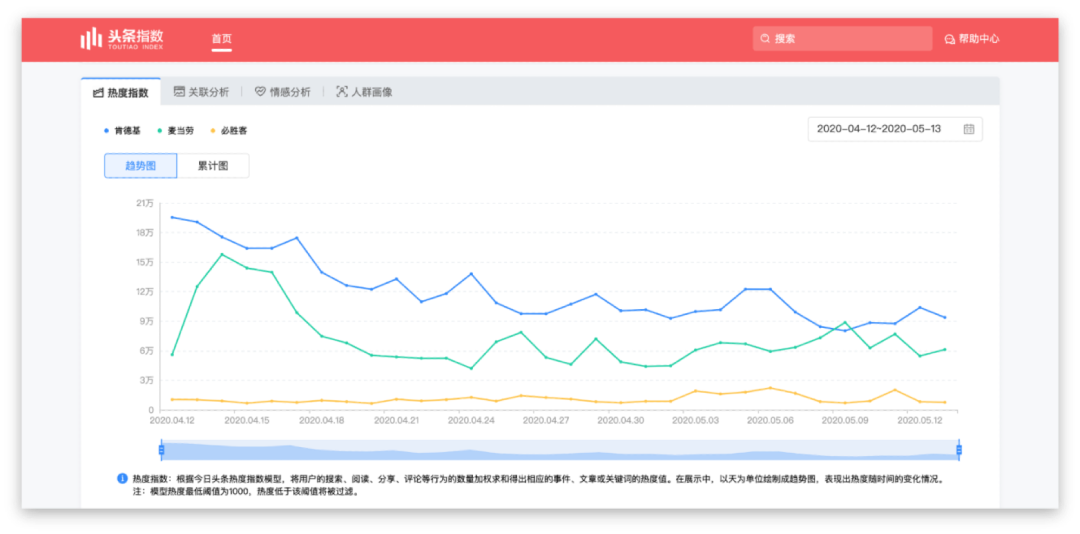Switch to the 情感分析 tab
This screenshot has width=1080, height=534.
coord(282,92)
